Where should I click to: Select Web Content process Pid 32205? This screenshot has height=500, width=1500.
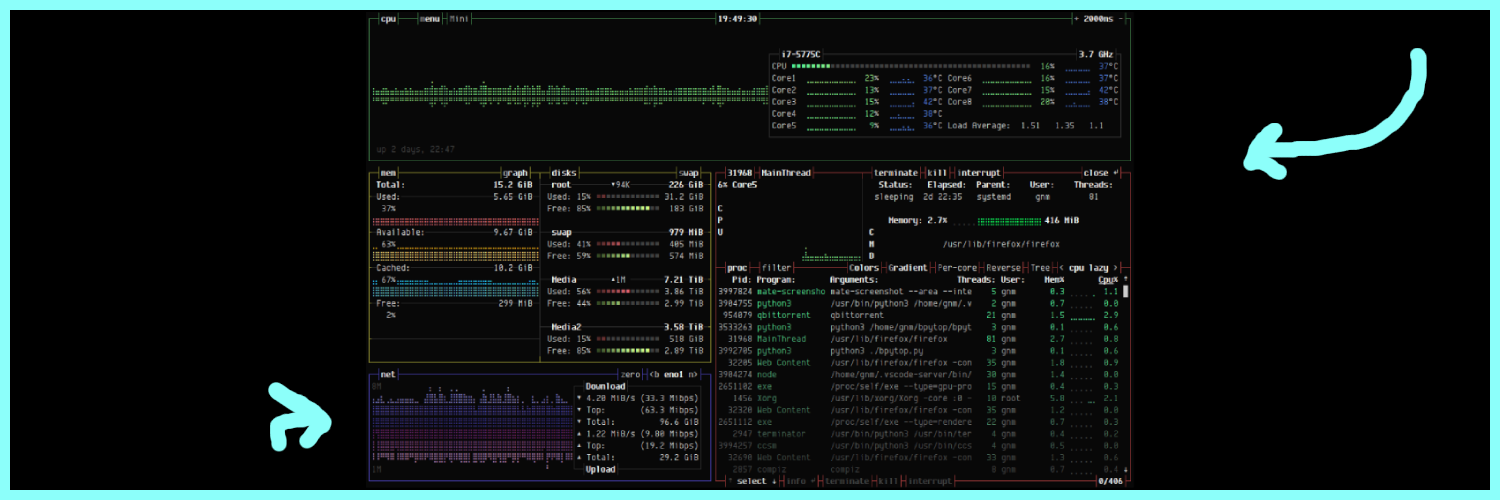(918, 363)
